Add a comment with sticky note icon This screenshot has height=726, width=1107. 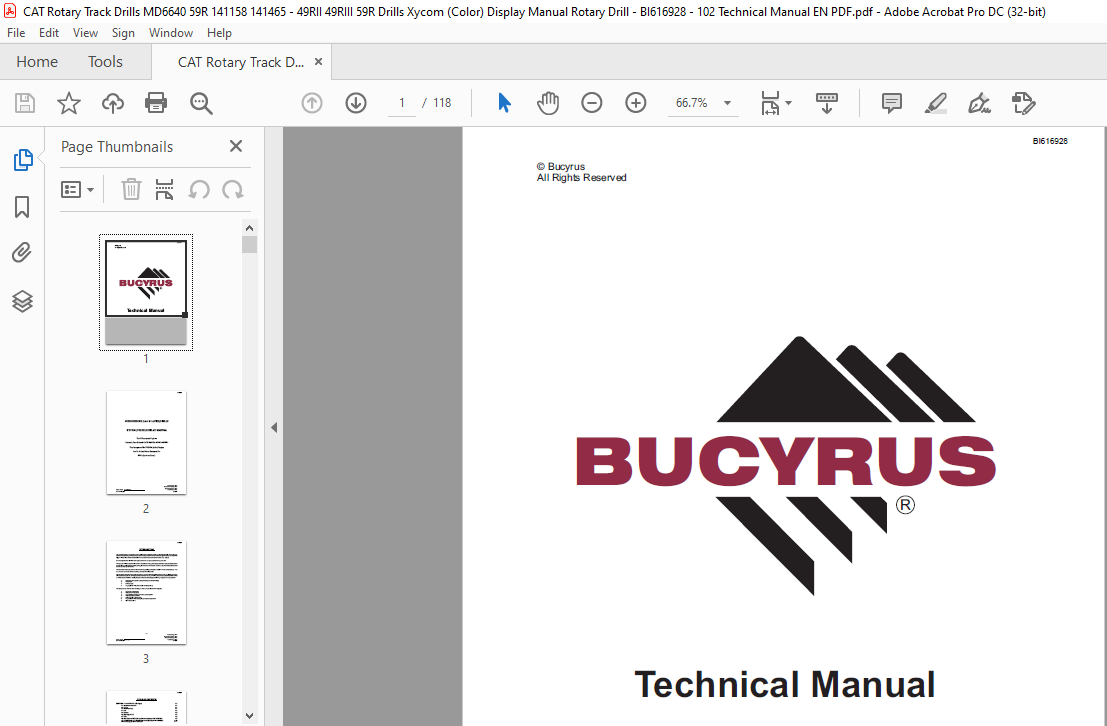pyautogui.click(x=892, y=103)
